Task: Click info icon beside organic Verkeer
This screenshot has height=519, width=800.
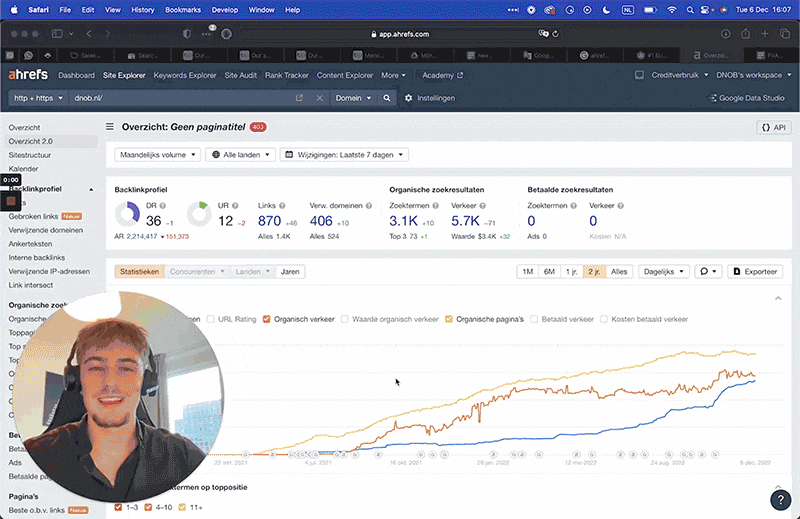Action: (483, 206)
